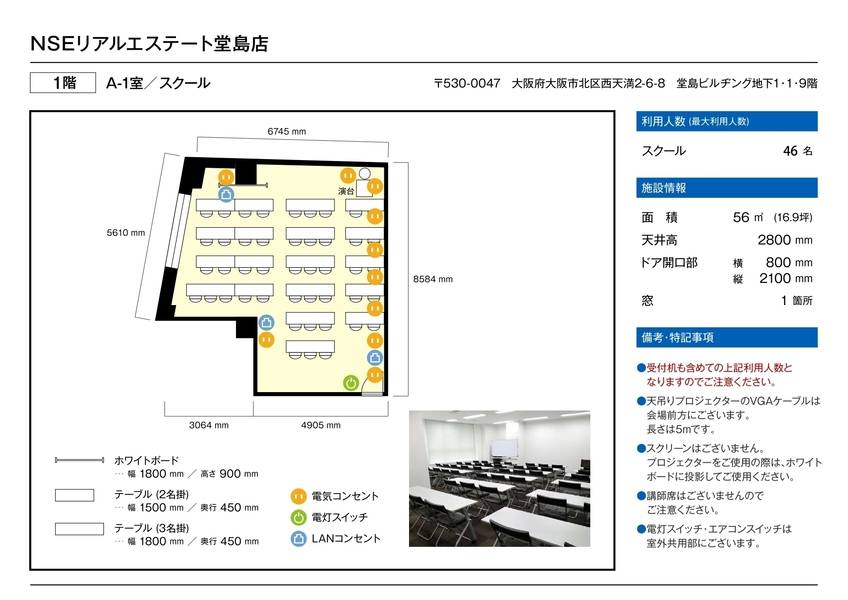Expand the 備考・特記事項 section header
The image size is (848, 600).
click(x=727, y=337)
